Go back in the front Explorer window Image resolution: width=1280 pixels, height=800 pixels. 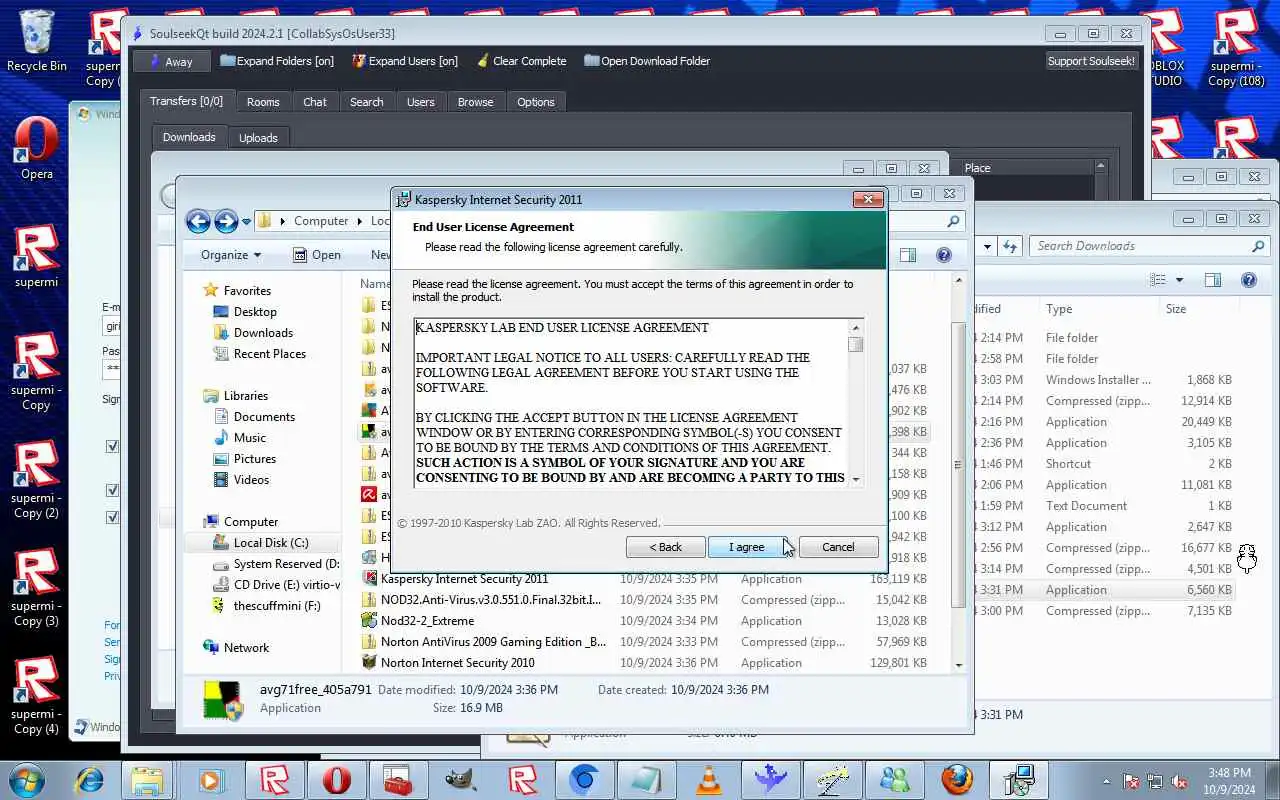point(198,221)
